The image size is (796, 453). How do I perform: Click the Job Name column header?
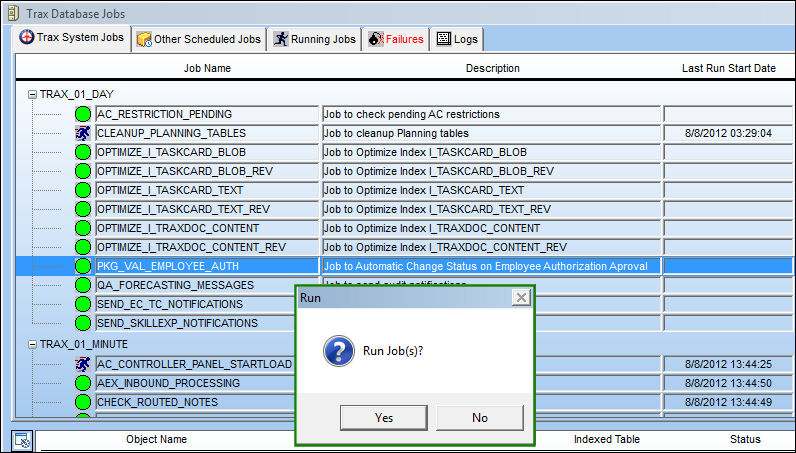click(207, 68)
